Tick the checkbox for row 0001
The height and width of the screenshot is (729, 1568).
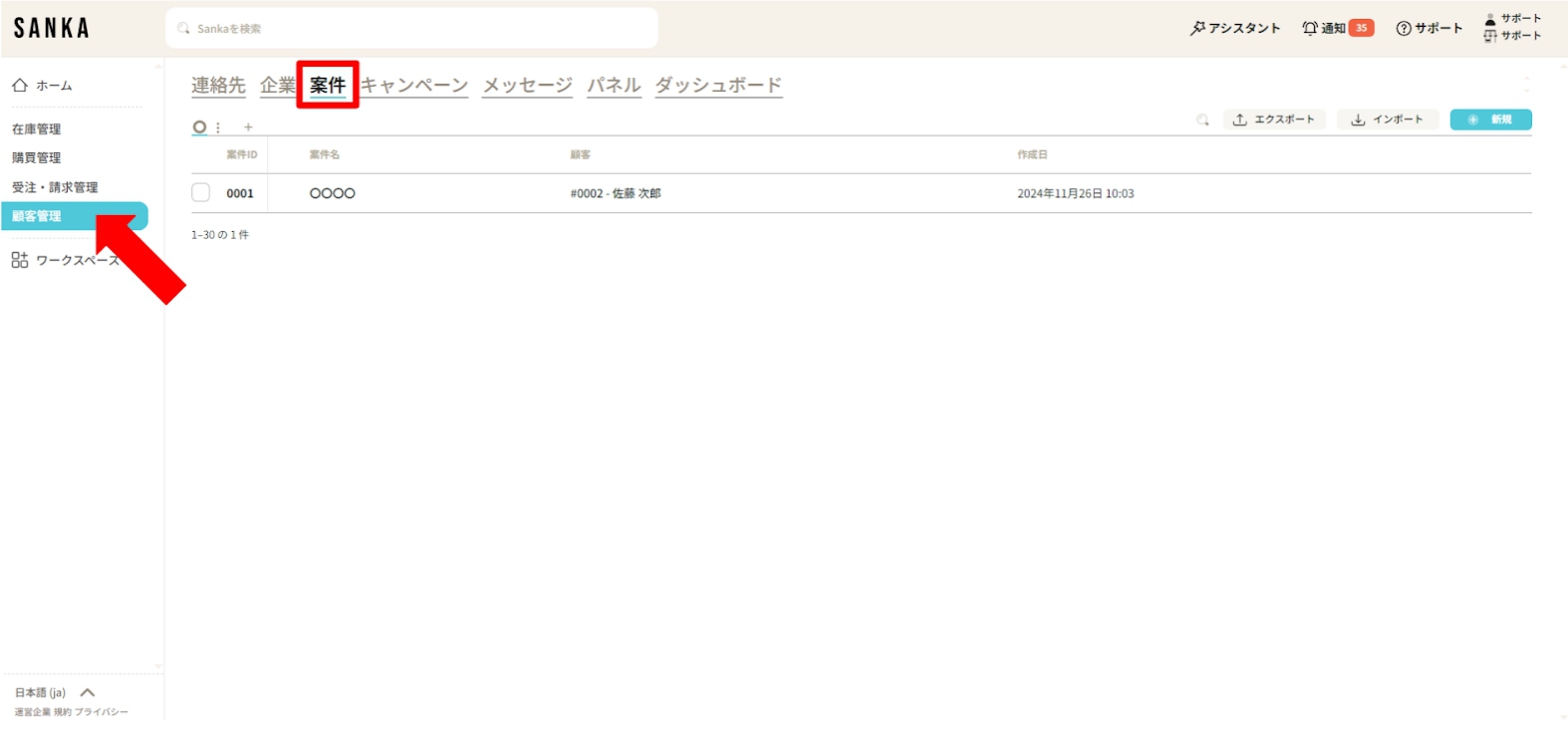(200, 193)
